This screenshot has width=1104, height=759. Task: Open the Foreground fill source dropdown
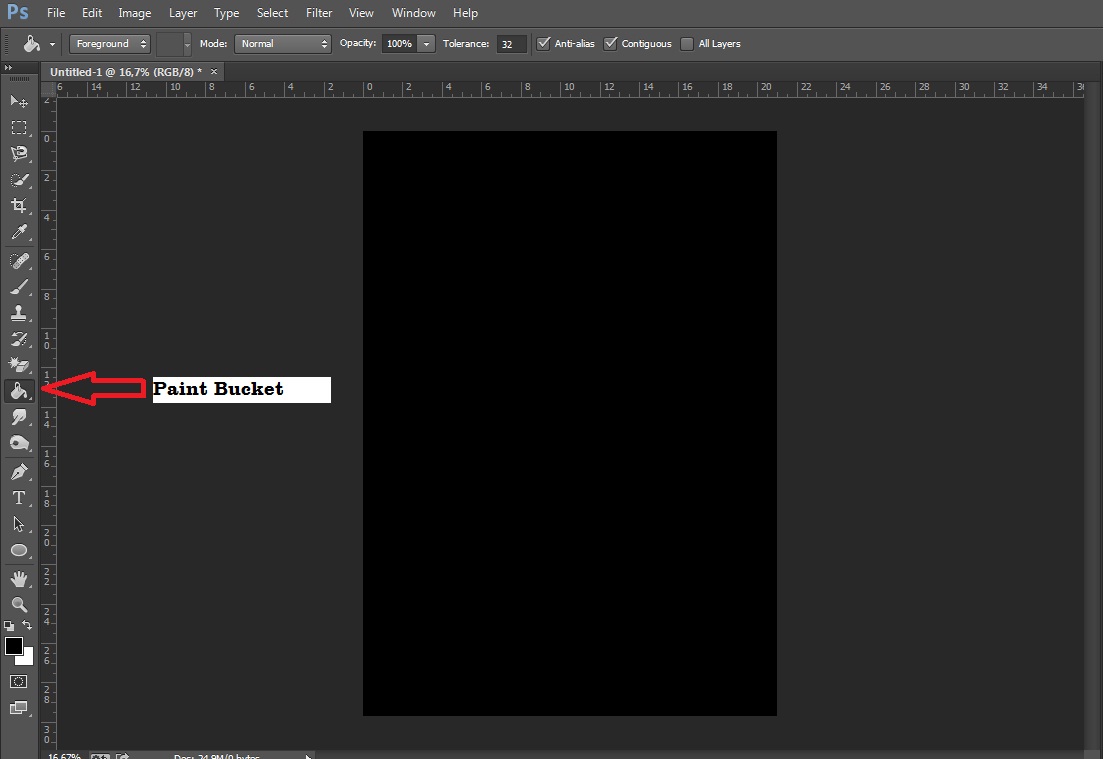point(110,44)
